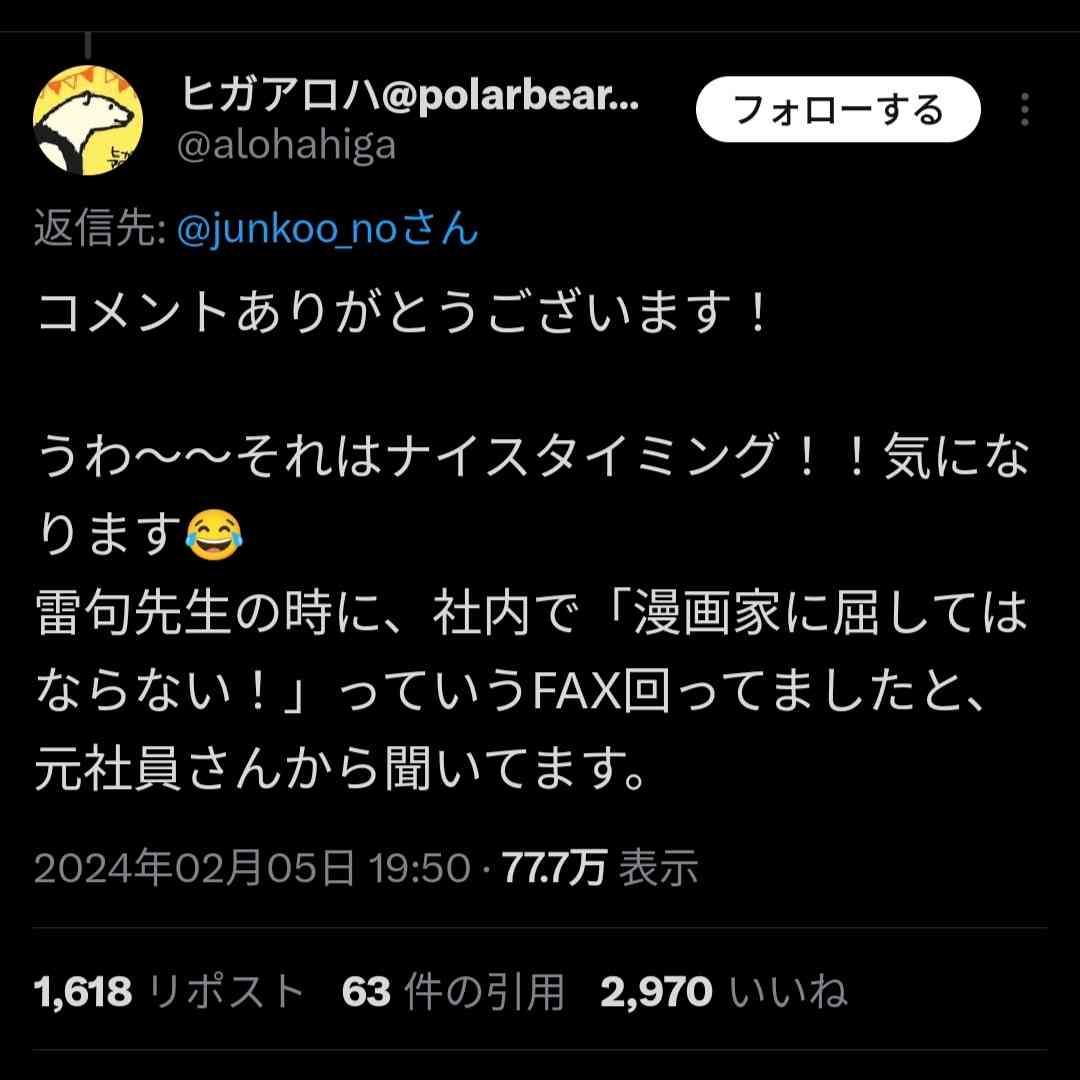Open the three-dot more options menu
Viewport: 1080px width, 1080px height.
1025,110
